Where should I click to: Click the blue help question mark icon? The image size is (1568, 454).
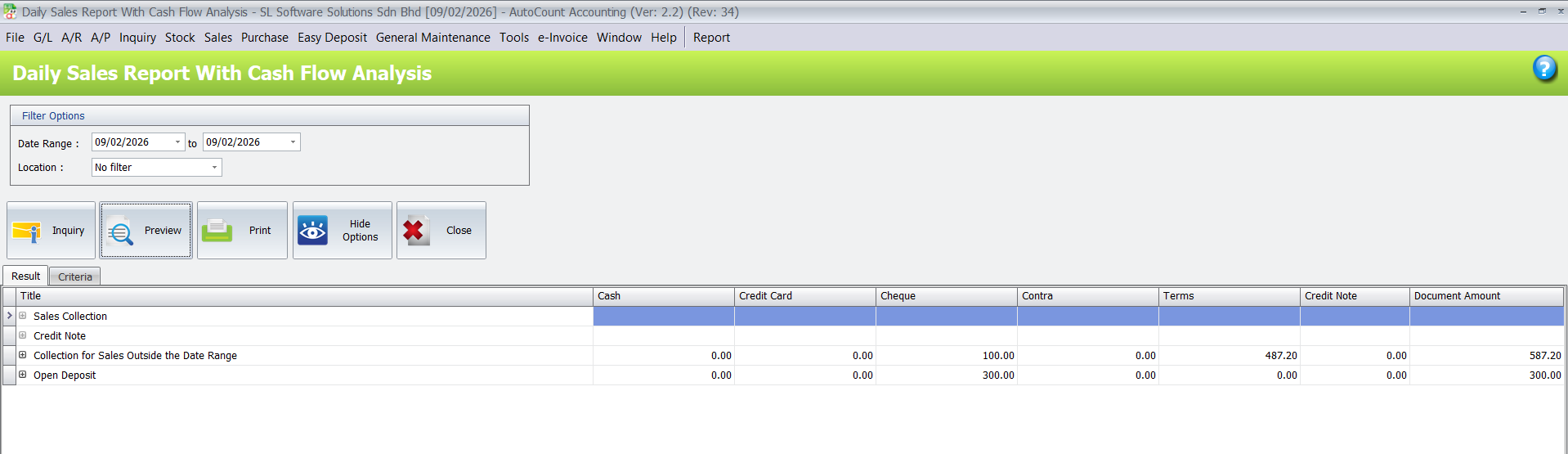point(1543,69)
